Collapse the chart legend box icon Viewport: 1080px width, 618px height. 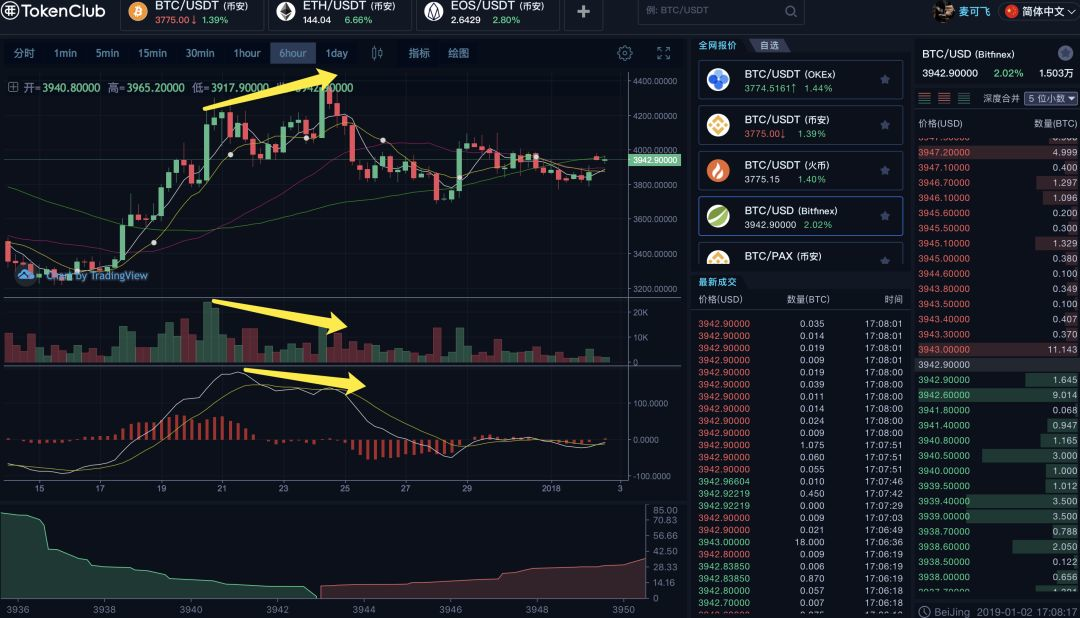12,87
